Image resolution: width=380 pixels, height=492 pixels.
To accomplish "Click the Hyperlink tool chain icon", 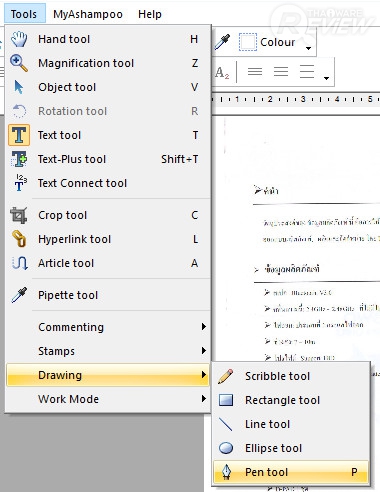I will pos(19,239).
